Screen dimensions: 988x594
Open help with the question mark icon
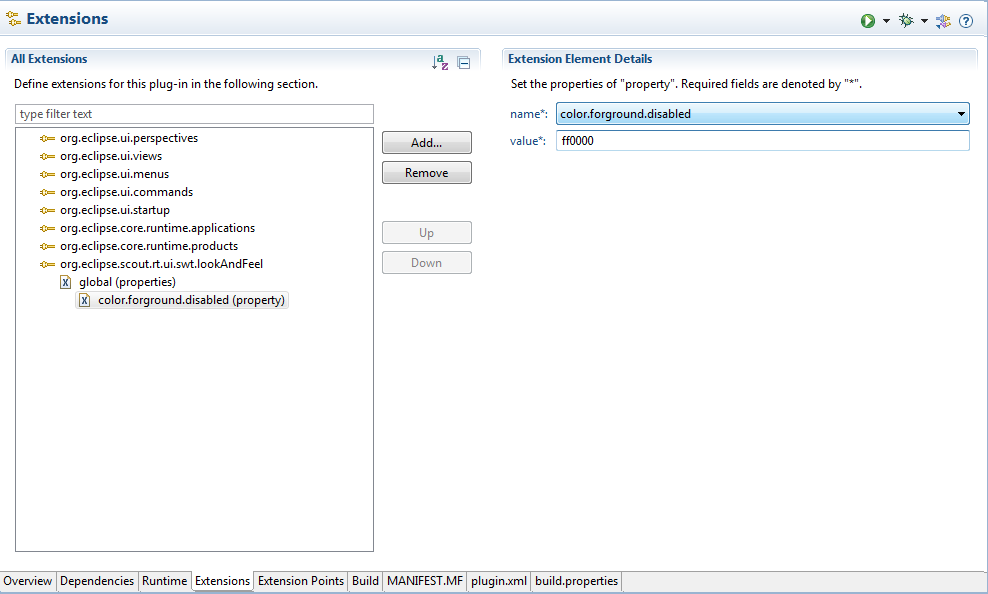(966, 21)
